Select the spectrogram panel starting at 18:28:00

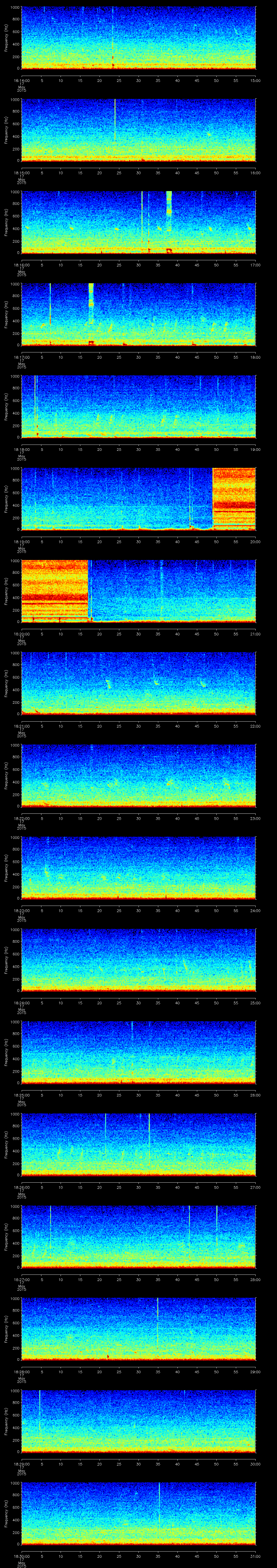coord(138,1329)
